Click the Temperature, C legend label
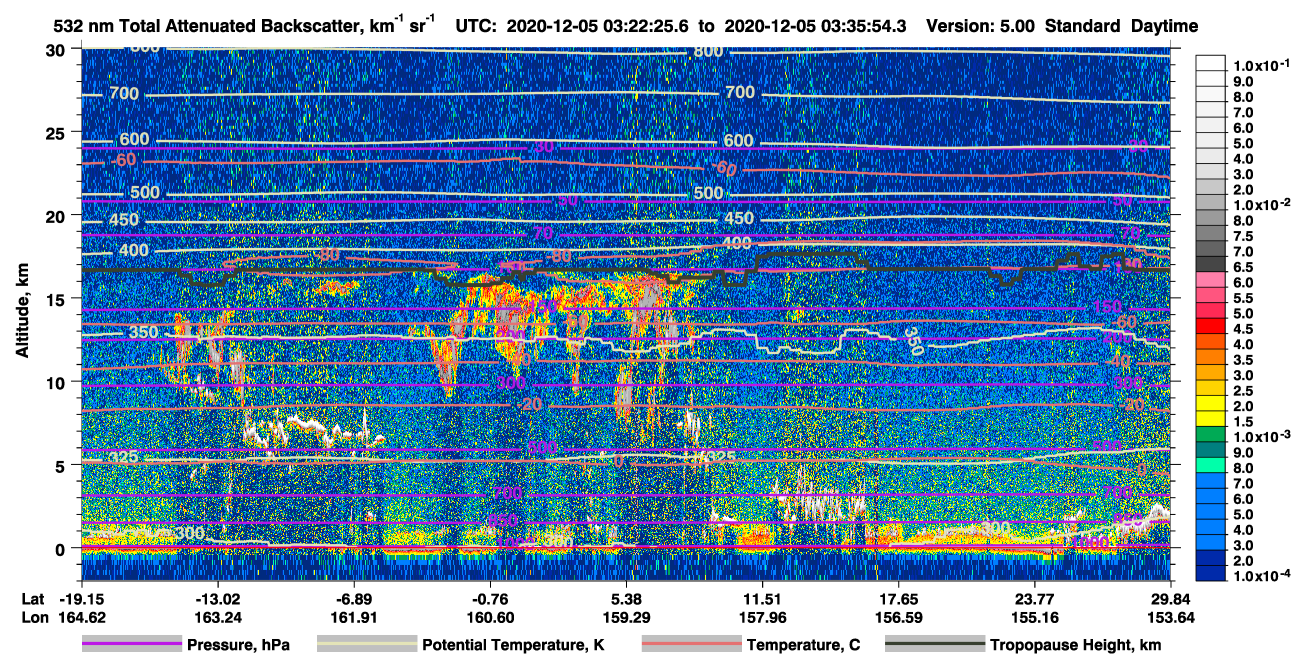1300x667 pixels. (803, 645)
